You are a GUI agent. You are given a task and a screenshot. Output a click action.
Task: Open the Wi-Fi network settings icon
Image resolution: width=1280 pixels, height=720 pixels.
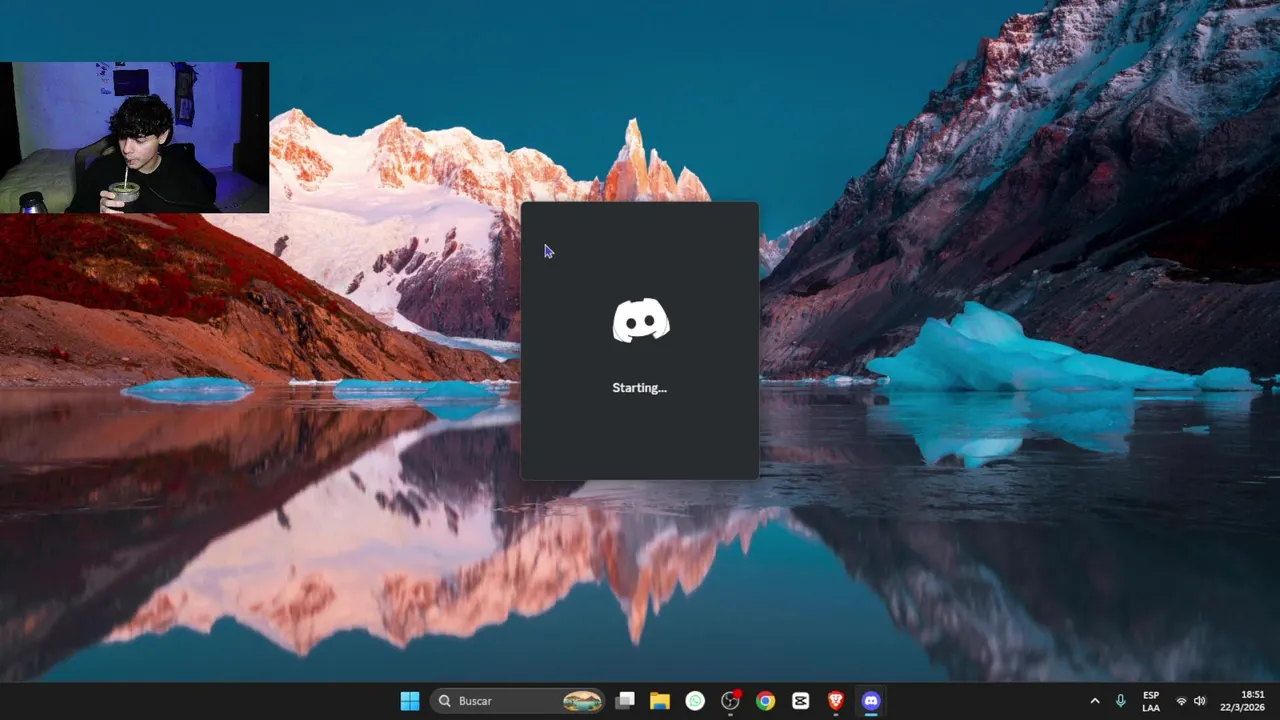pyautogui.click(x=1181, y=701)
